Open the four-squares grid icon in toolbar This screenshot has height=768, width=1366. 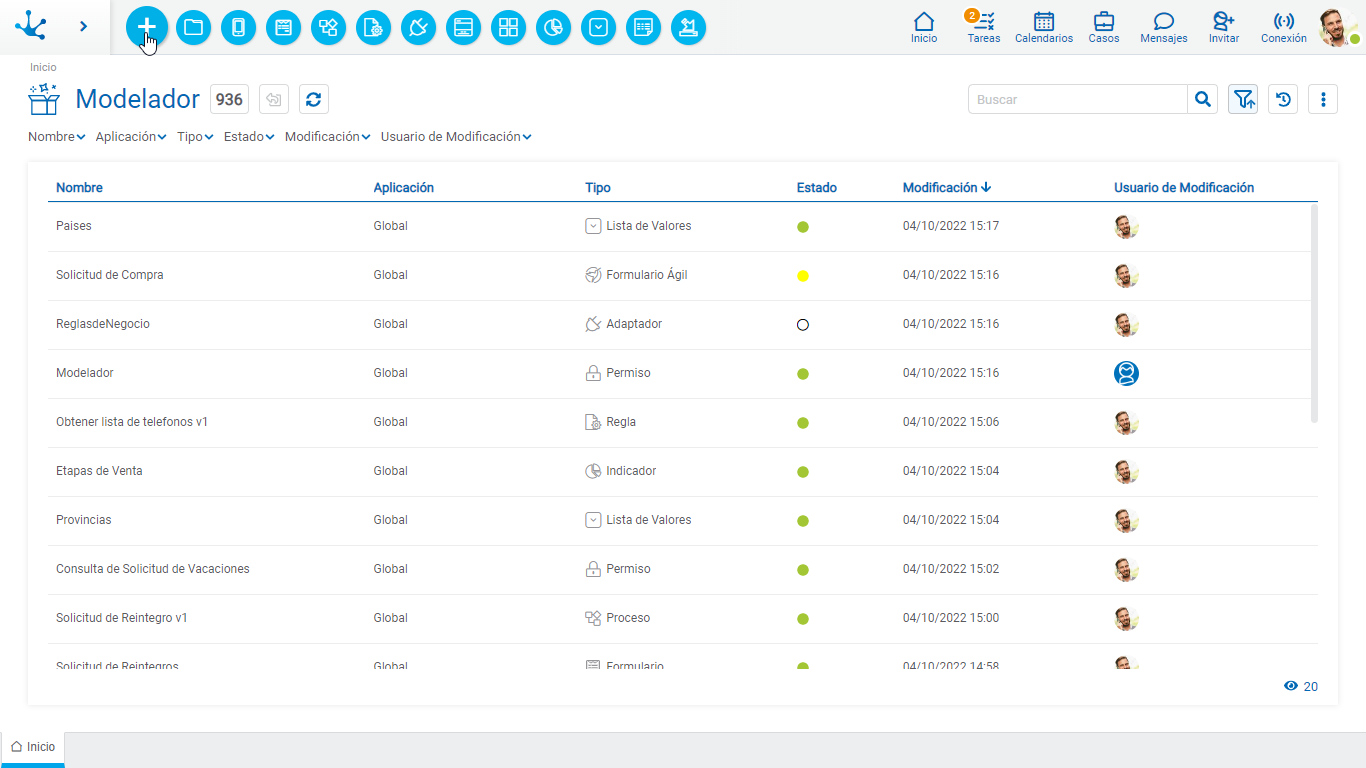point(508,27)
